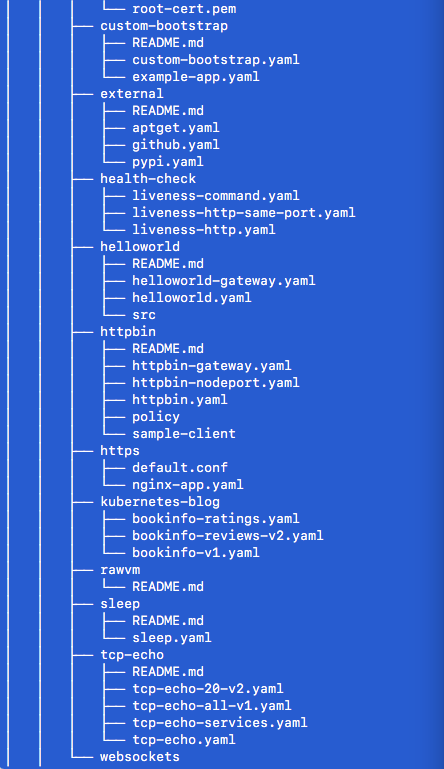The width and height of the screenshot is (444, 769).
Task: Click the kubernetes-blog directory
Action: (x=160, y=502)
